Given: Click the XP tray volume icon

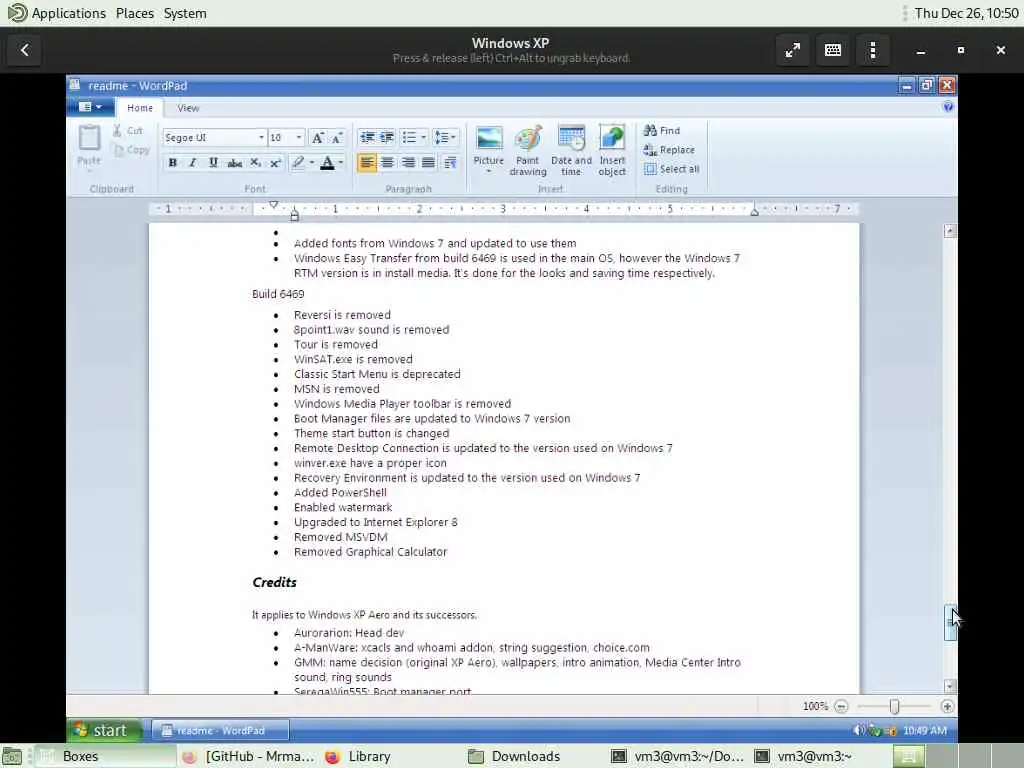Looking at the screenshot, I should (x=859, y=730).
